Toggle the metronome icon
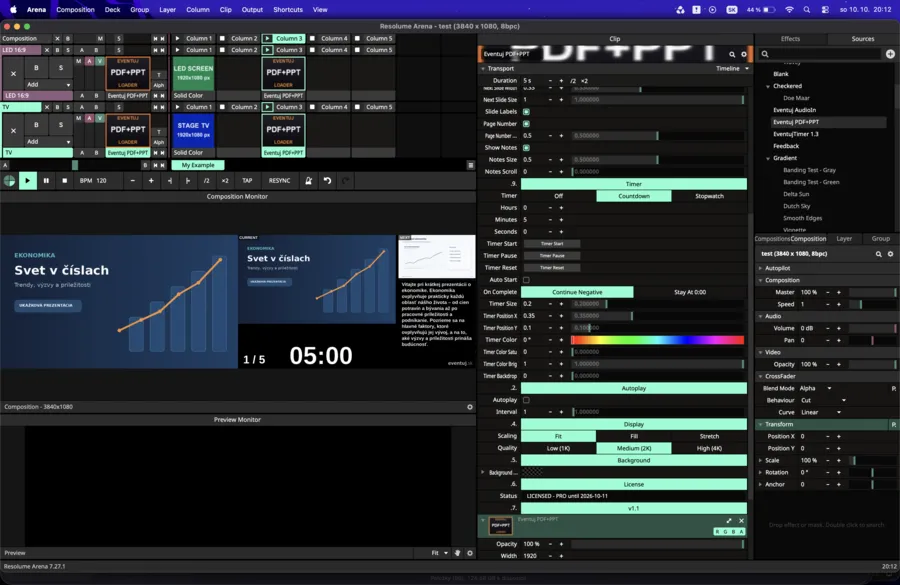This screenshot has height=585, width=900. [x=308, y=180]
